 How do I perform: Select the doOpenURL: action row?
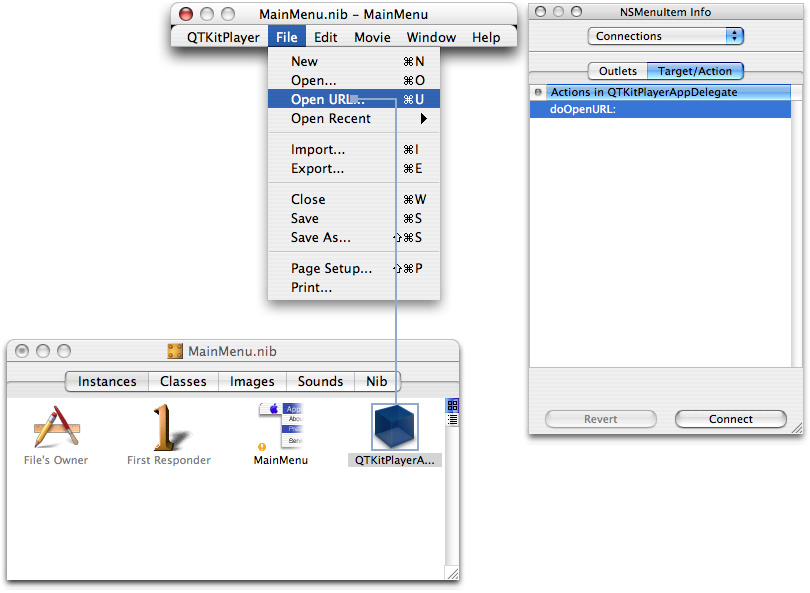point(660,109)
